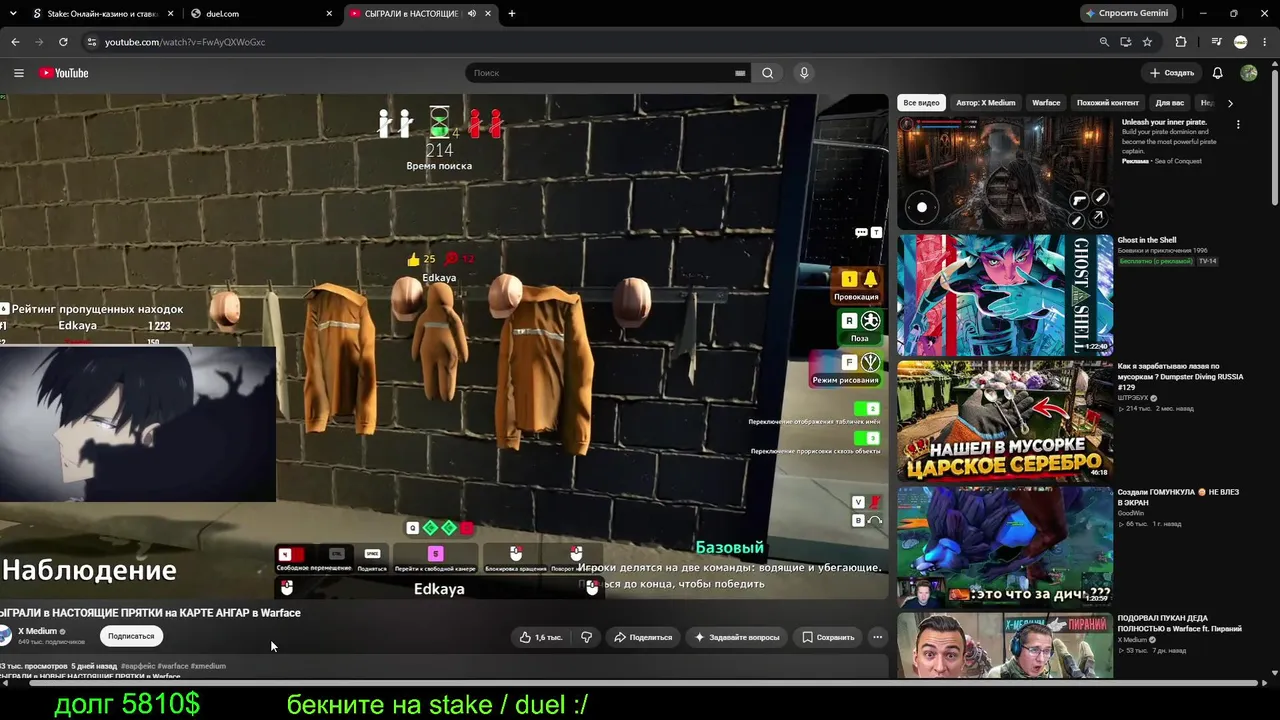Select the 'Warface' filter chip
Viewport: 1280px width, 720px height.
(x=1046, y=103)
